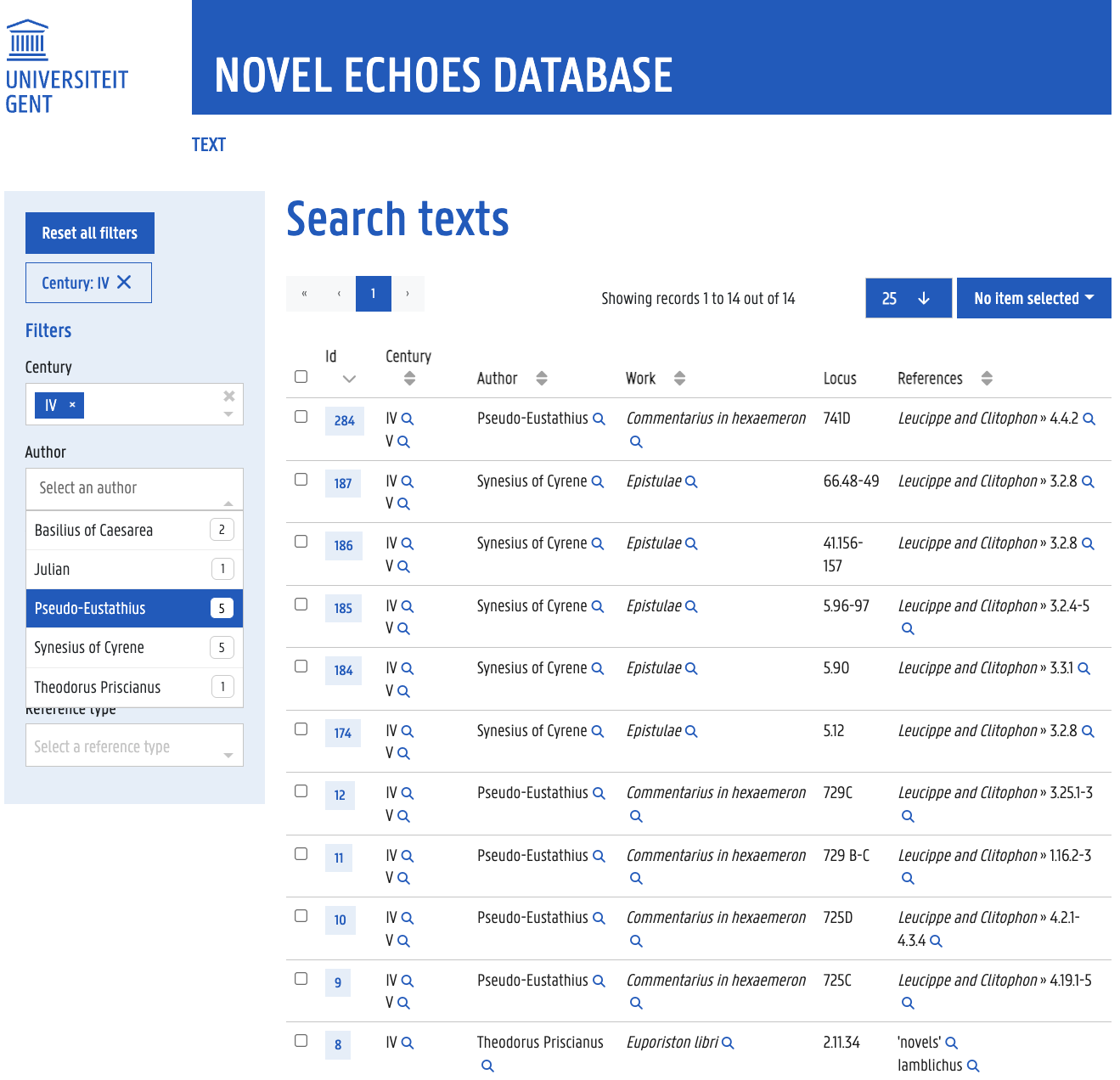
Task: Select page 1 in pagination
Action: 374,294
